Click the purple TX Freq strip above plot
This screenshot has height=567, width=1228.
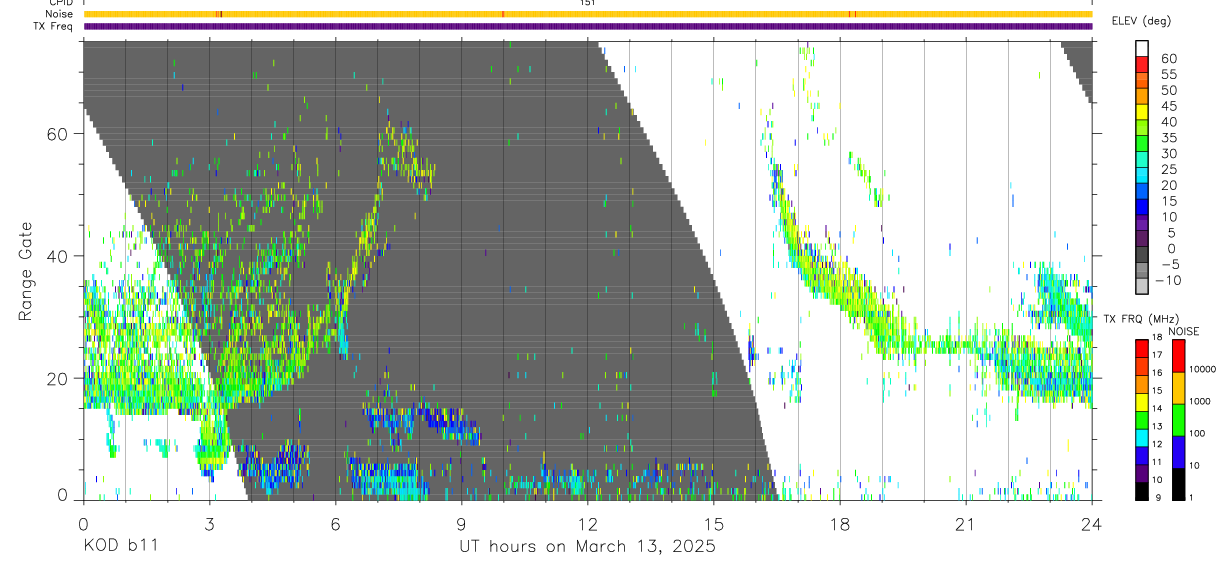click(x=588, y=26)
